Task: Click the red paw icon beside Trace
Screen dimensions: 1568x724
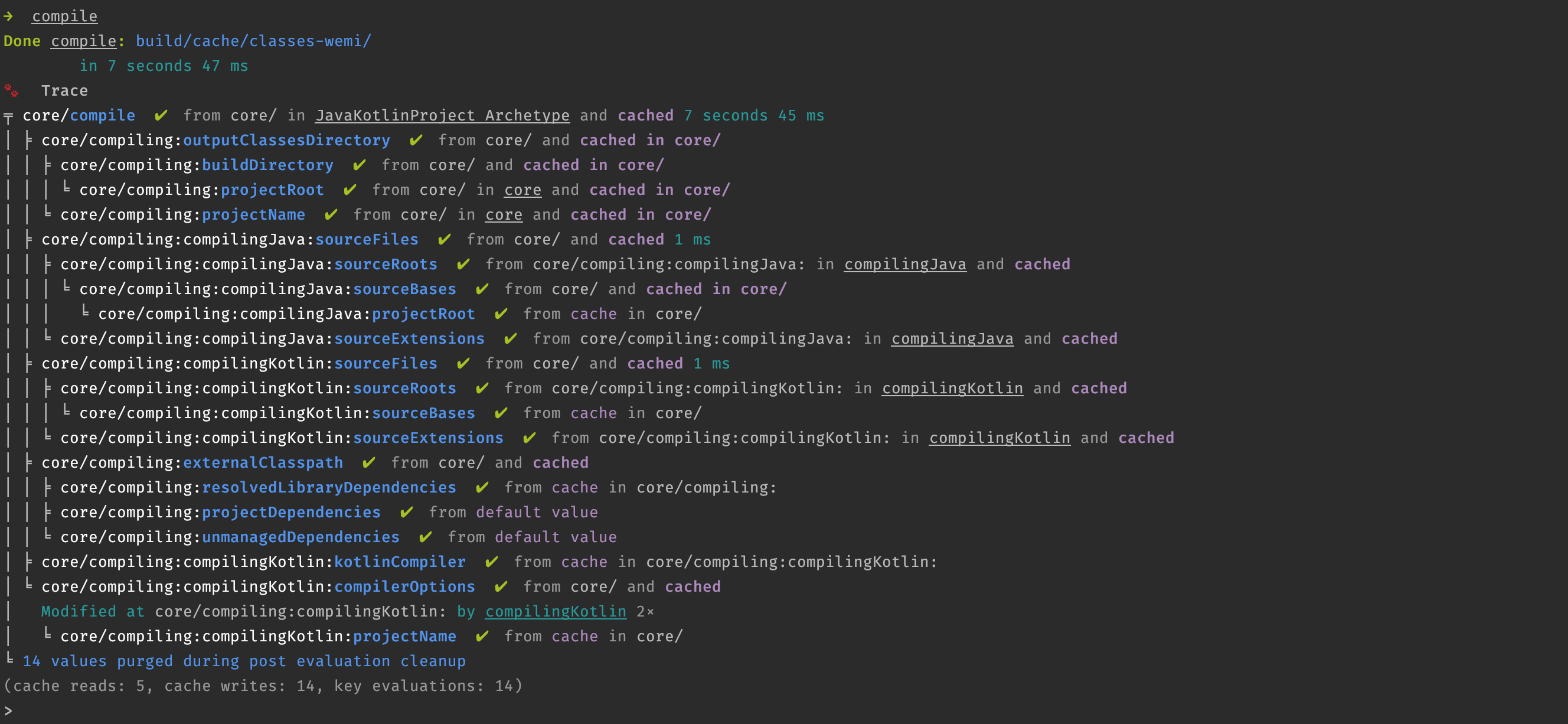Action: pos(11,91)
